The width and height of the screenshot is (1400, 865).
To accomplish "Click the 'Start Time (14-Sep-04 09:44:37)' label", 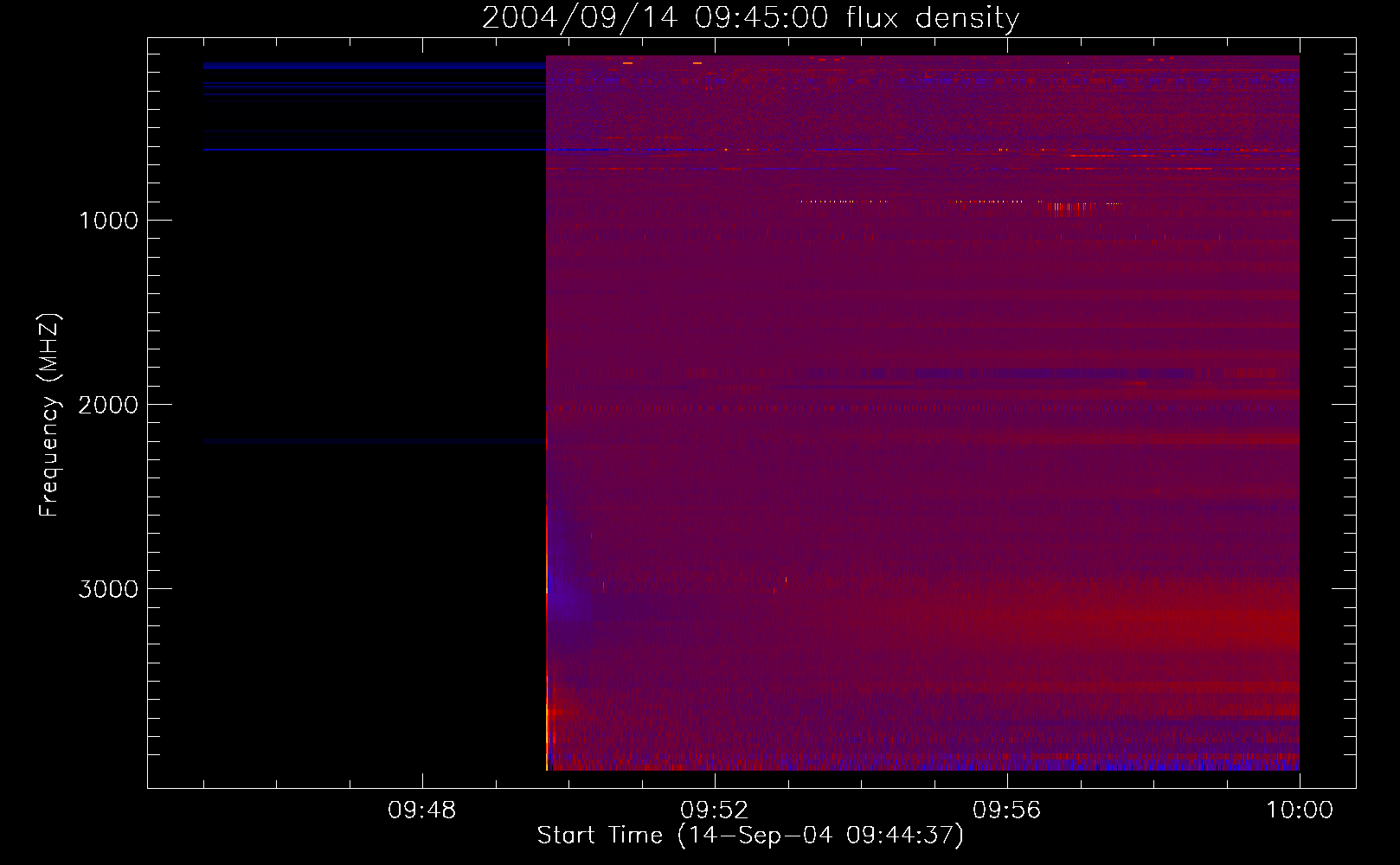I will (750, 836).
